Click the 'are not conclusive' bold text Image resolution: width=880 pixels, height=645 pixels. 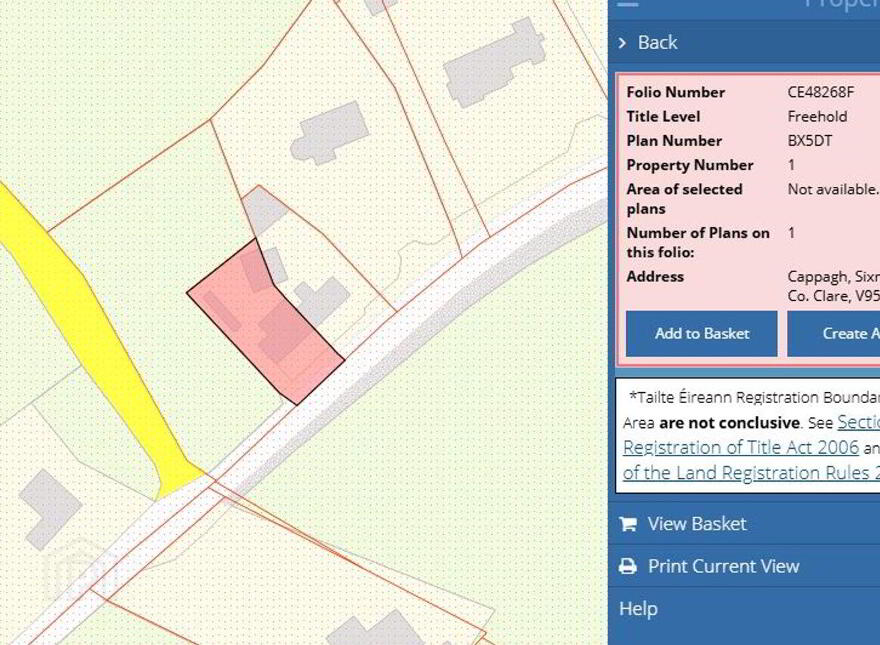pos(729,422)
